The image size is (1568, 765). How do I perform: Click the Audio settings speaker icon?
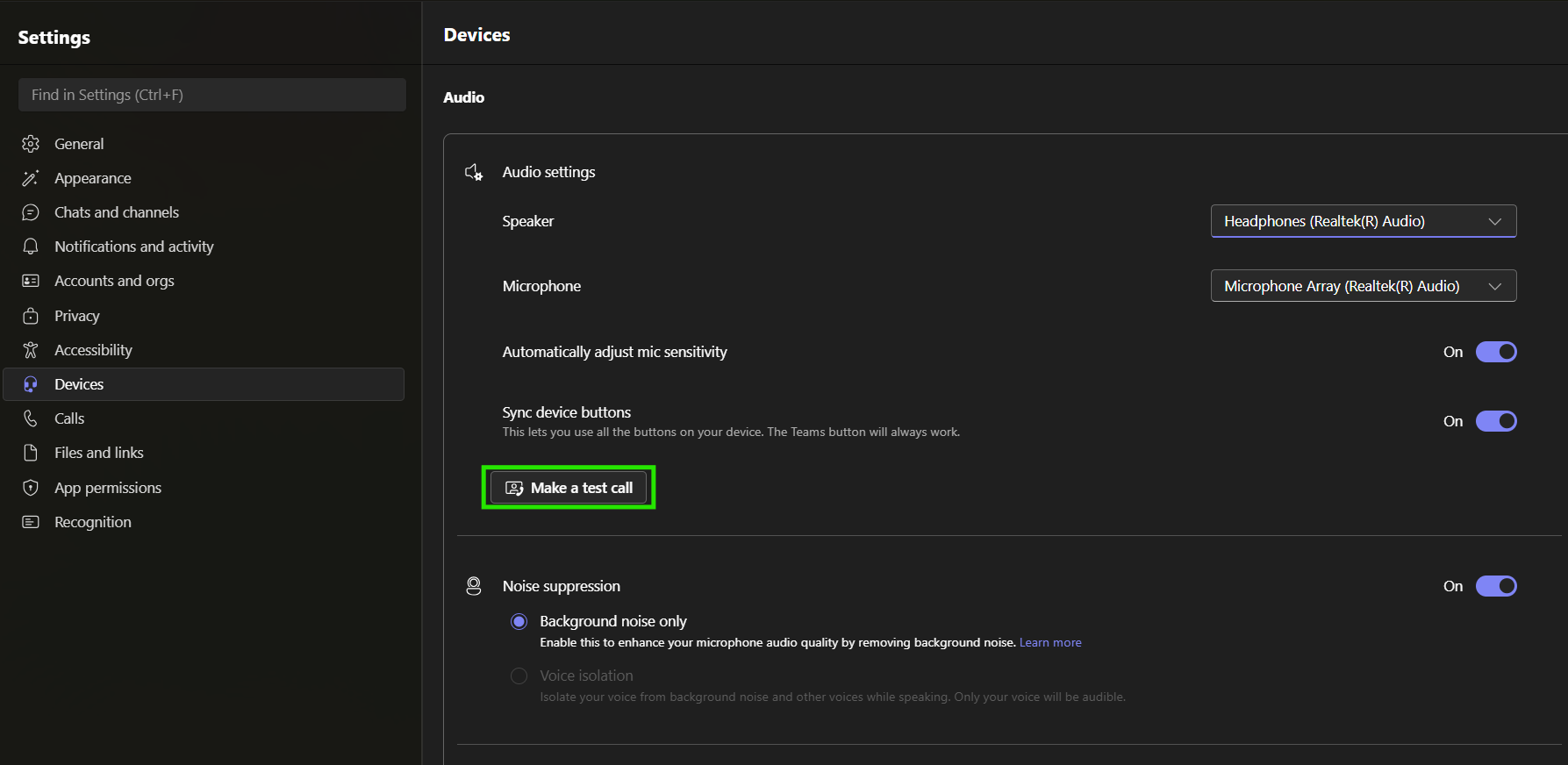click(x=474, y=172)
